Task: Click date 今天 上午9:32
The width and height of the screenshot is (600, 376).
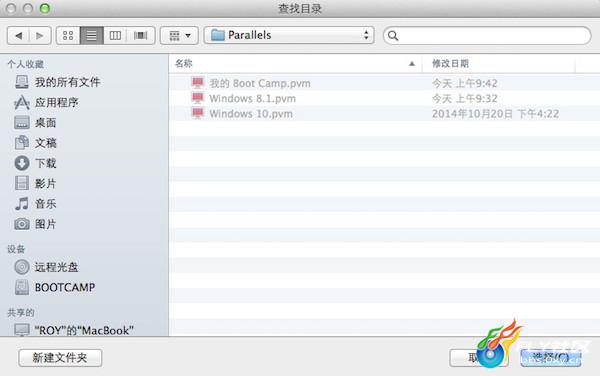Action: pyautogui.click(x=465, y=98)
